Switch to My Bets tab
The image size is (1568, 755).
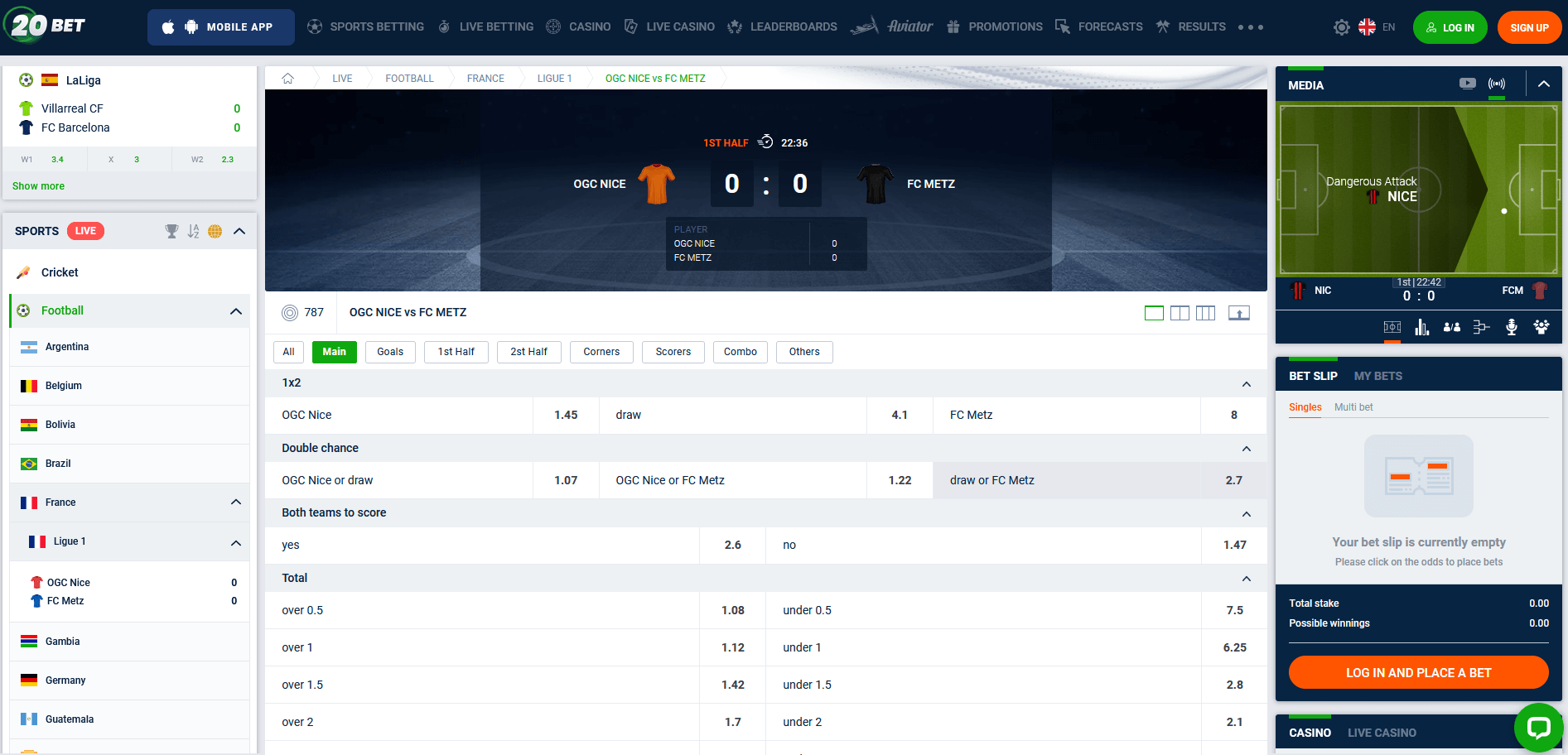(1378, 376)
